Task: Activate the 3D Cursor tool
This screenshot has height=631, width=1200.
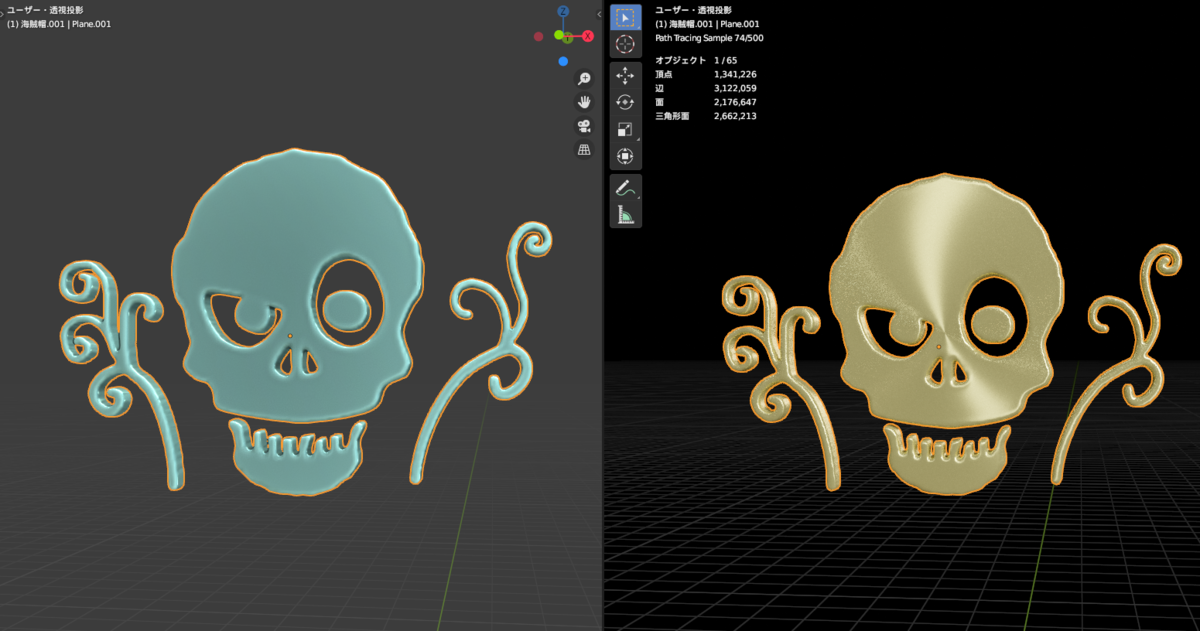Action: [625, 44]
